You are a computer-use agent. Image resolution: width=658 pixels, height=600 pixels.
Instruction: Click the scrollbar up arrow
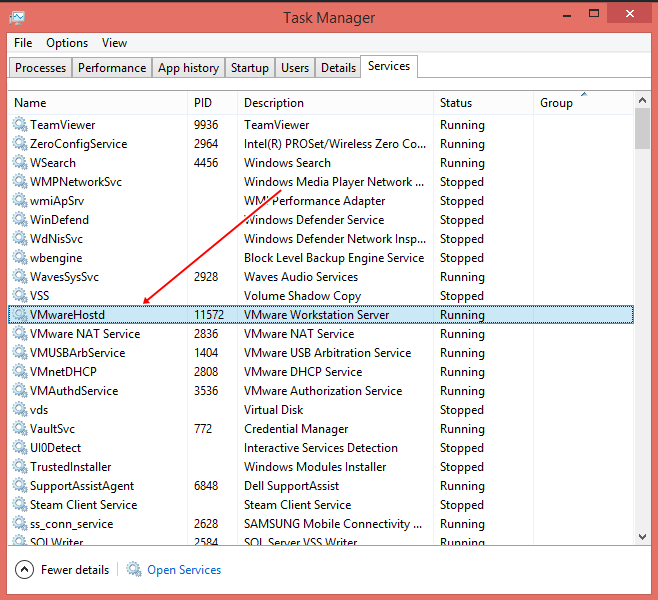click(642, 100)
